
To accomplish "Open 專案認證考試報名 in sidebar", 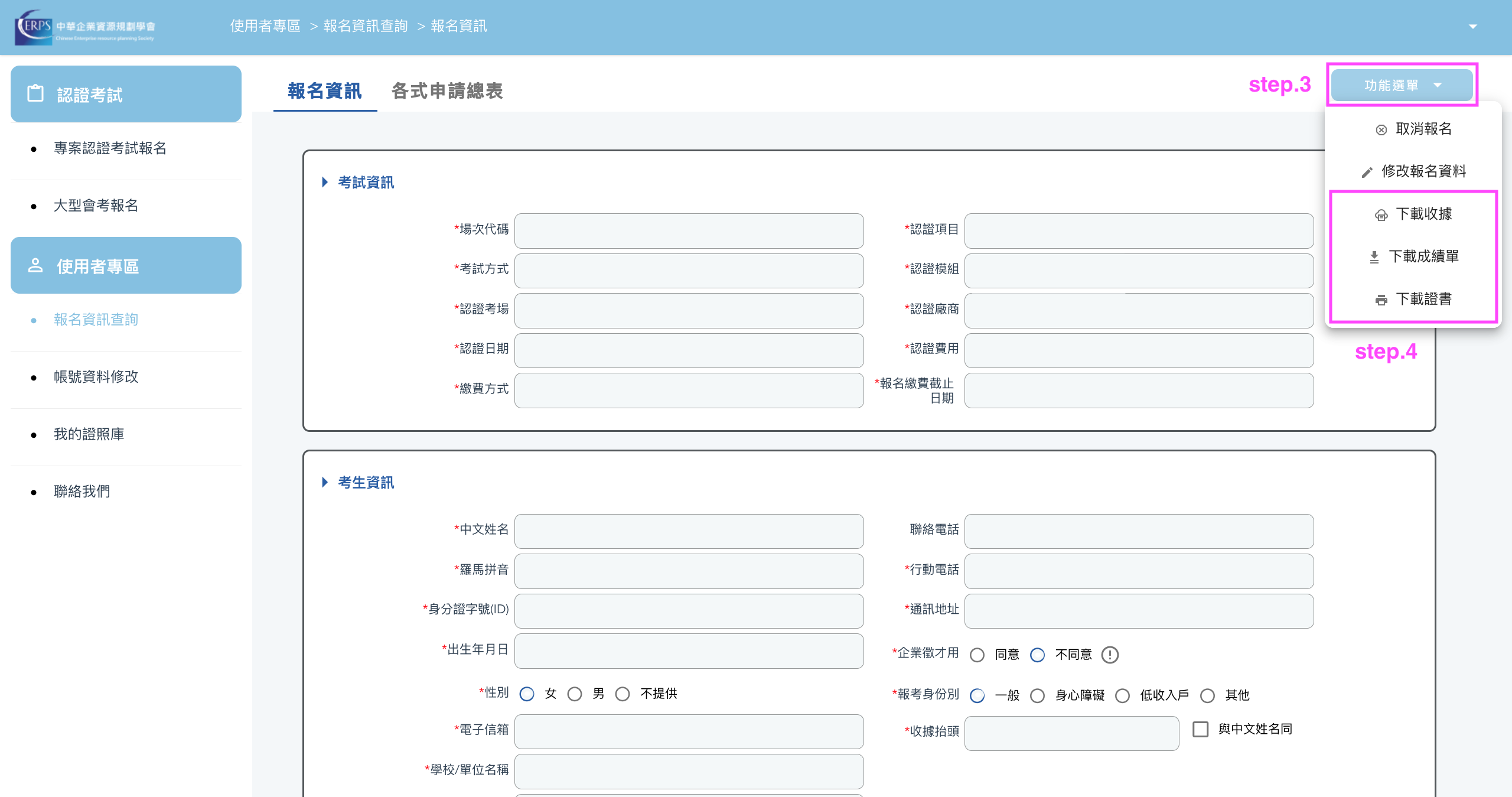I will [x=110, y=148].
